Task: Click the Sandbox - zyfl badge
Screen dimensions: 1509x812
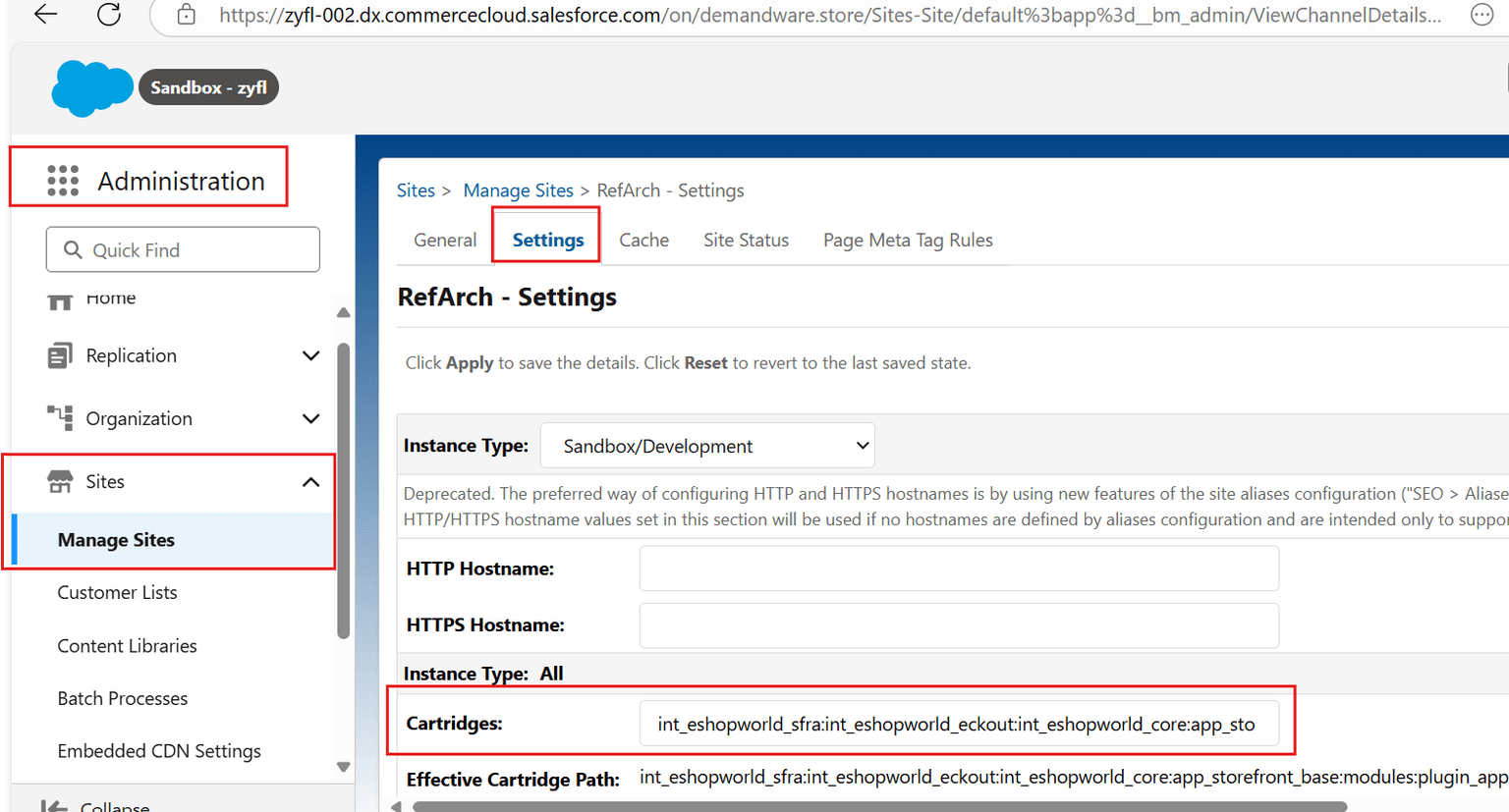Action: click(208, 87)
